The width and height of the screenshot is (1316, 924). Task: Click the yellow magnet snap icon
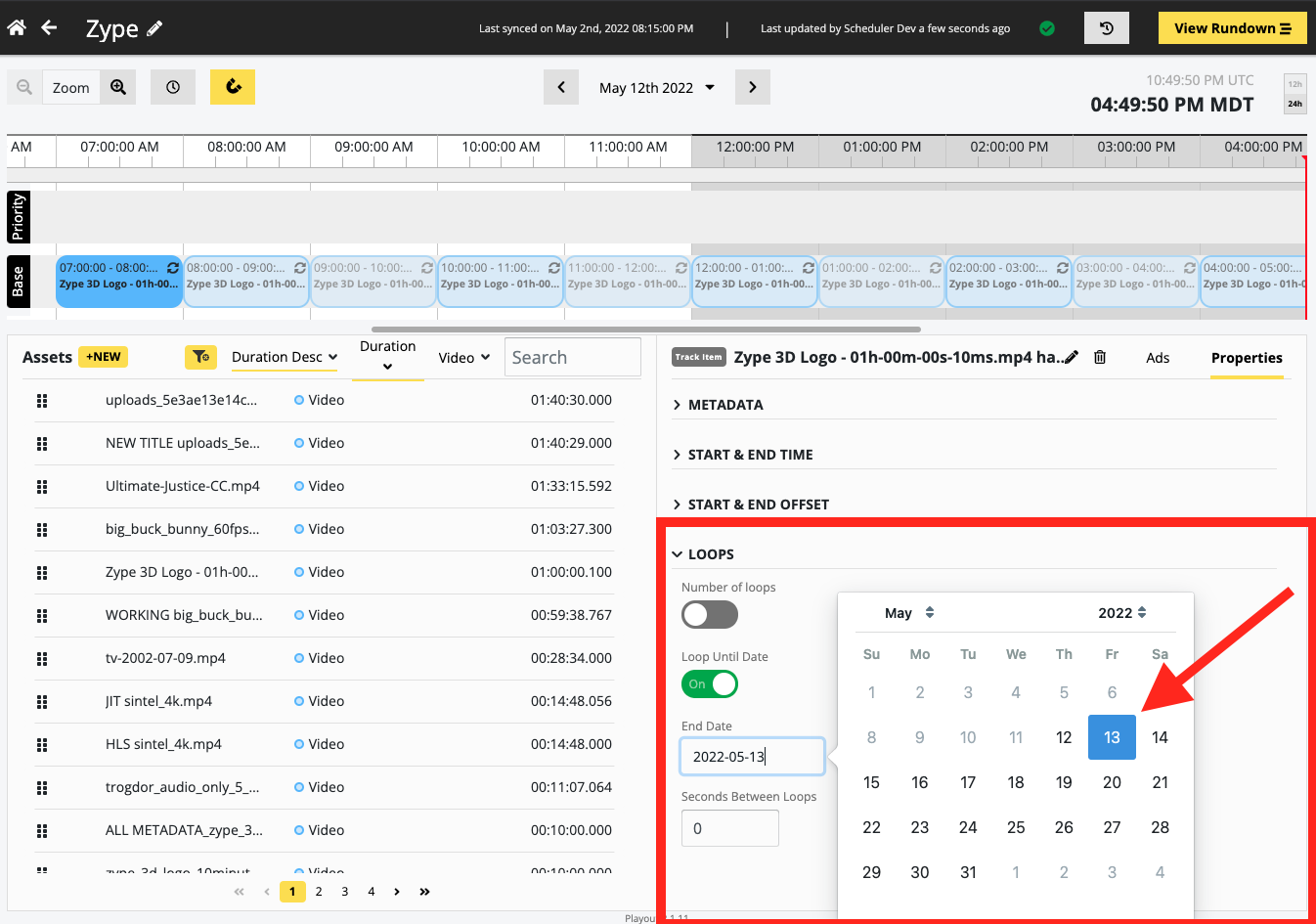233,87
